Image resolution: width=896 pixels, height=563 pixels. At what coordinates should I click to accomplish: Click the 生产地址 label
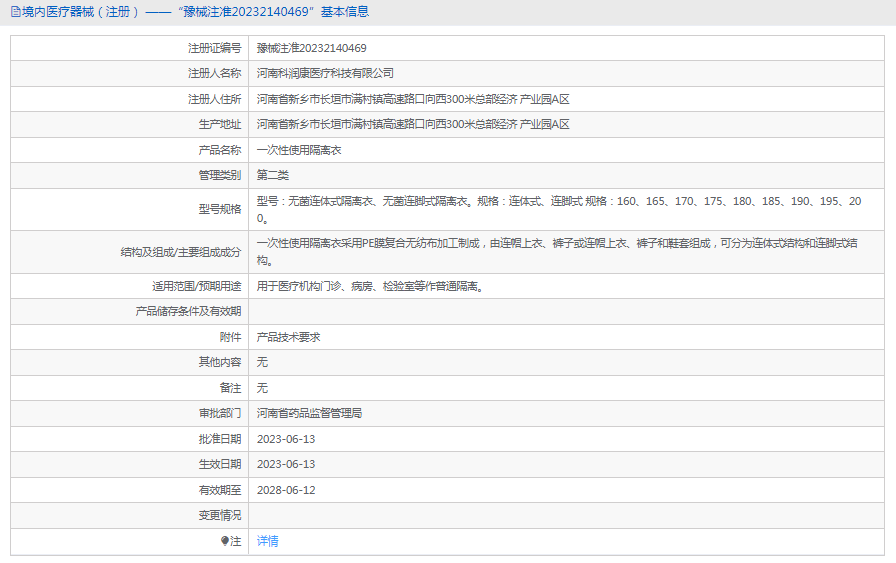coord(220,125)
